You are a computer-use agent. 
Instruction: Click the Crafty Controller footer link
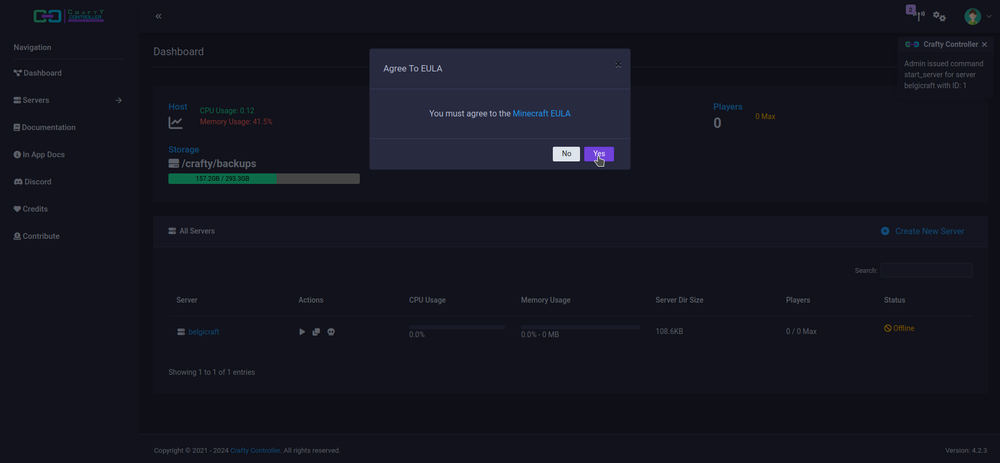[255, 450]
